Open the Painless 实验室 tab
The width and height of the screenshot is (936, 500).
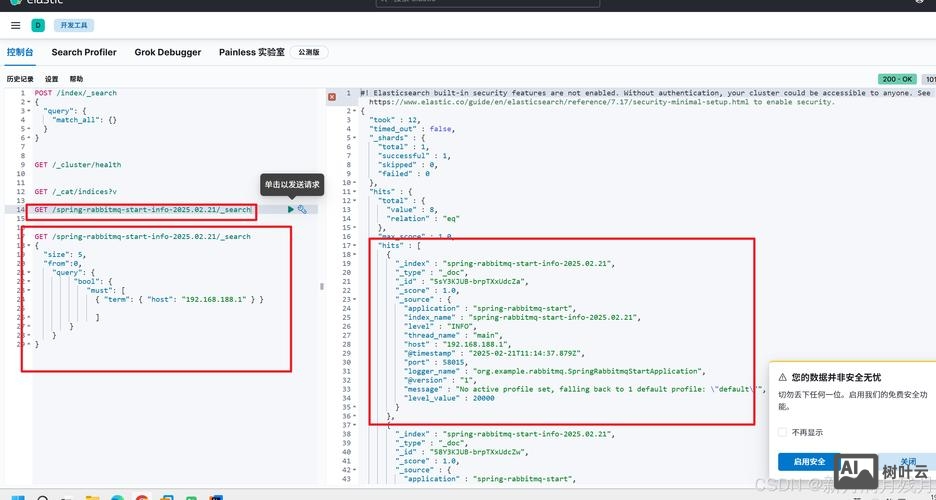coord(252,52)
